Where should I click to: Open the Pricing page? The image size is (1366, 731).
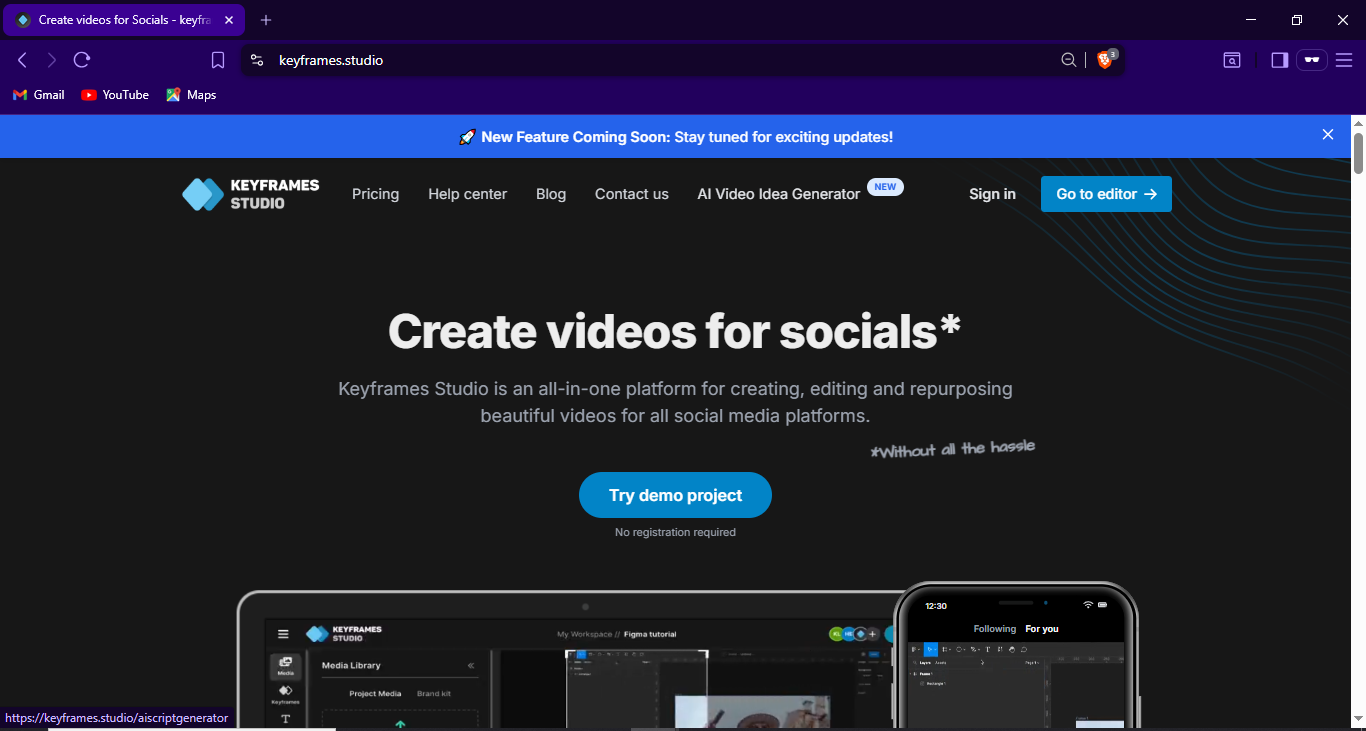[x=375, y=193]
